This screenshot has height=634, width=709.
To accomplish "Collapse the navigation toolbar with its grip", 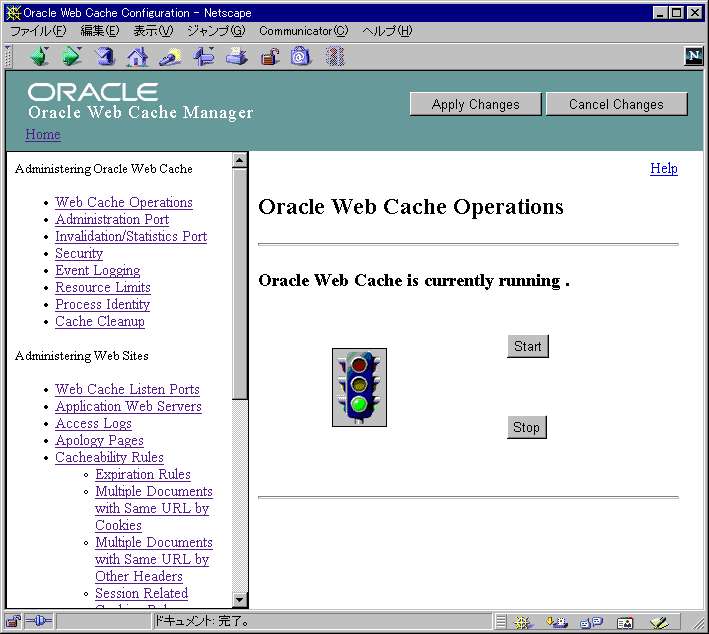I will coord(7,57).
